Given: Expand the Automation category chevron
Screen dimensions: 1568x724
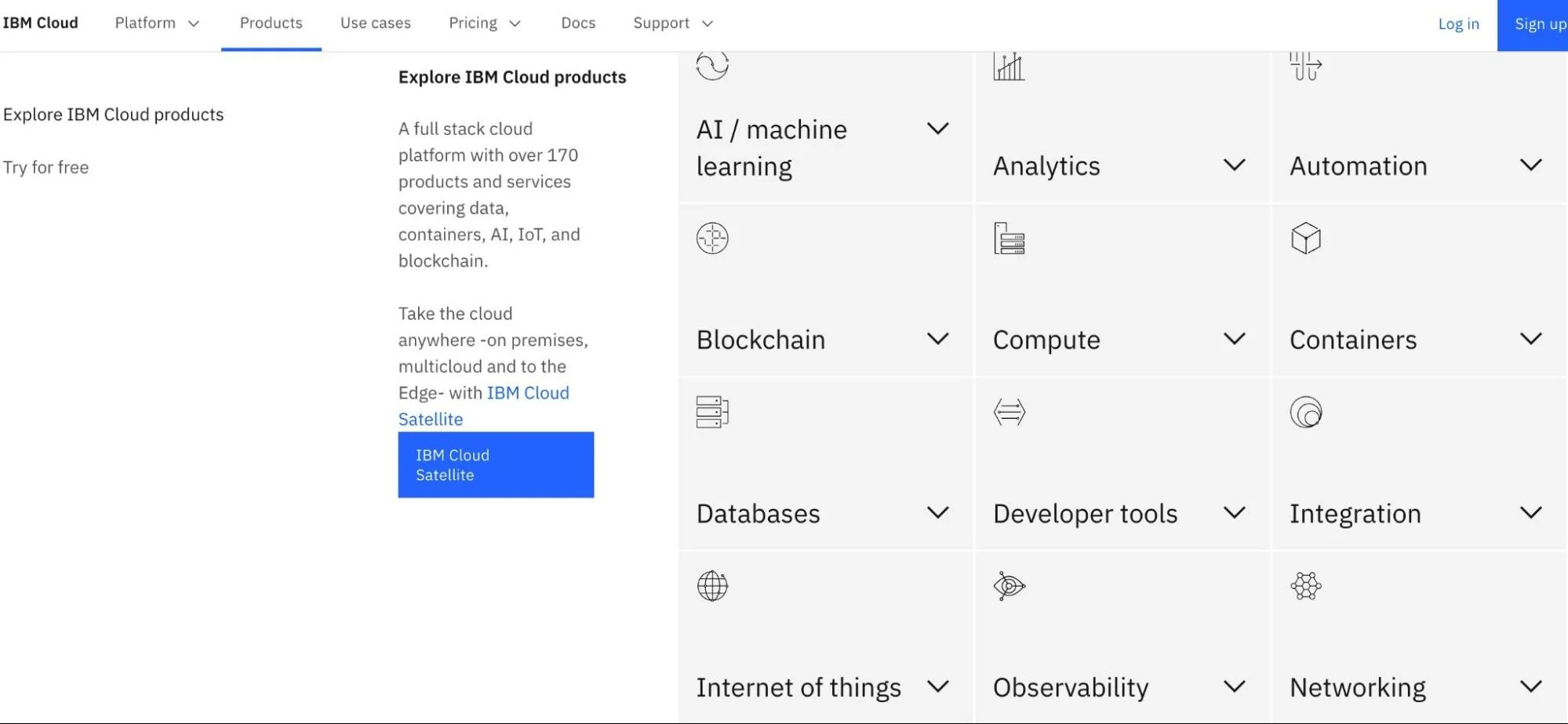Looking at the screenshot, I should click(x=1531, y=165).
